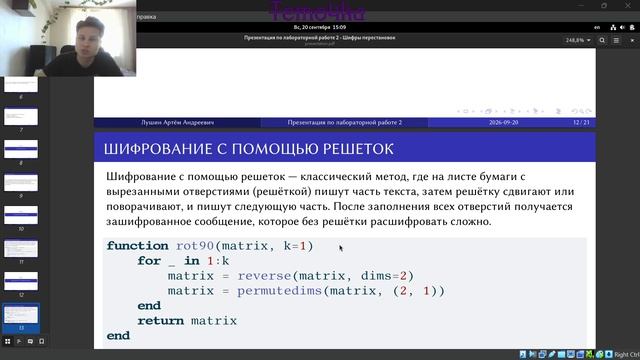Switch sidebar to the outline view
The height and width of the screenshot is (360, 640).
[19, 341]
